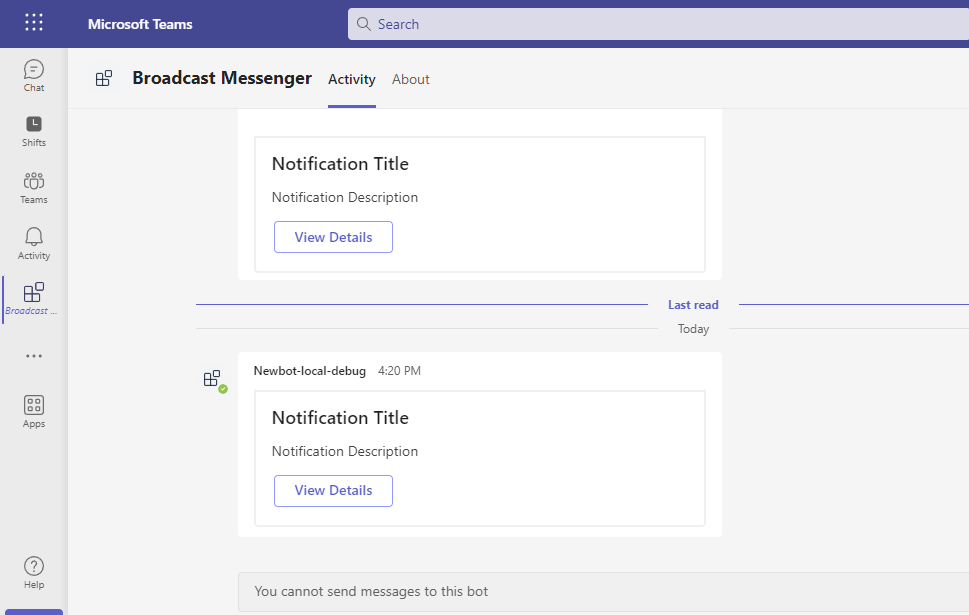The image size is (969, 615).
Task: Expand the more-options ellipsis in sidebar
Action: [33, 355]
